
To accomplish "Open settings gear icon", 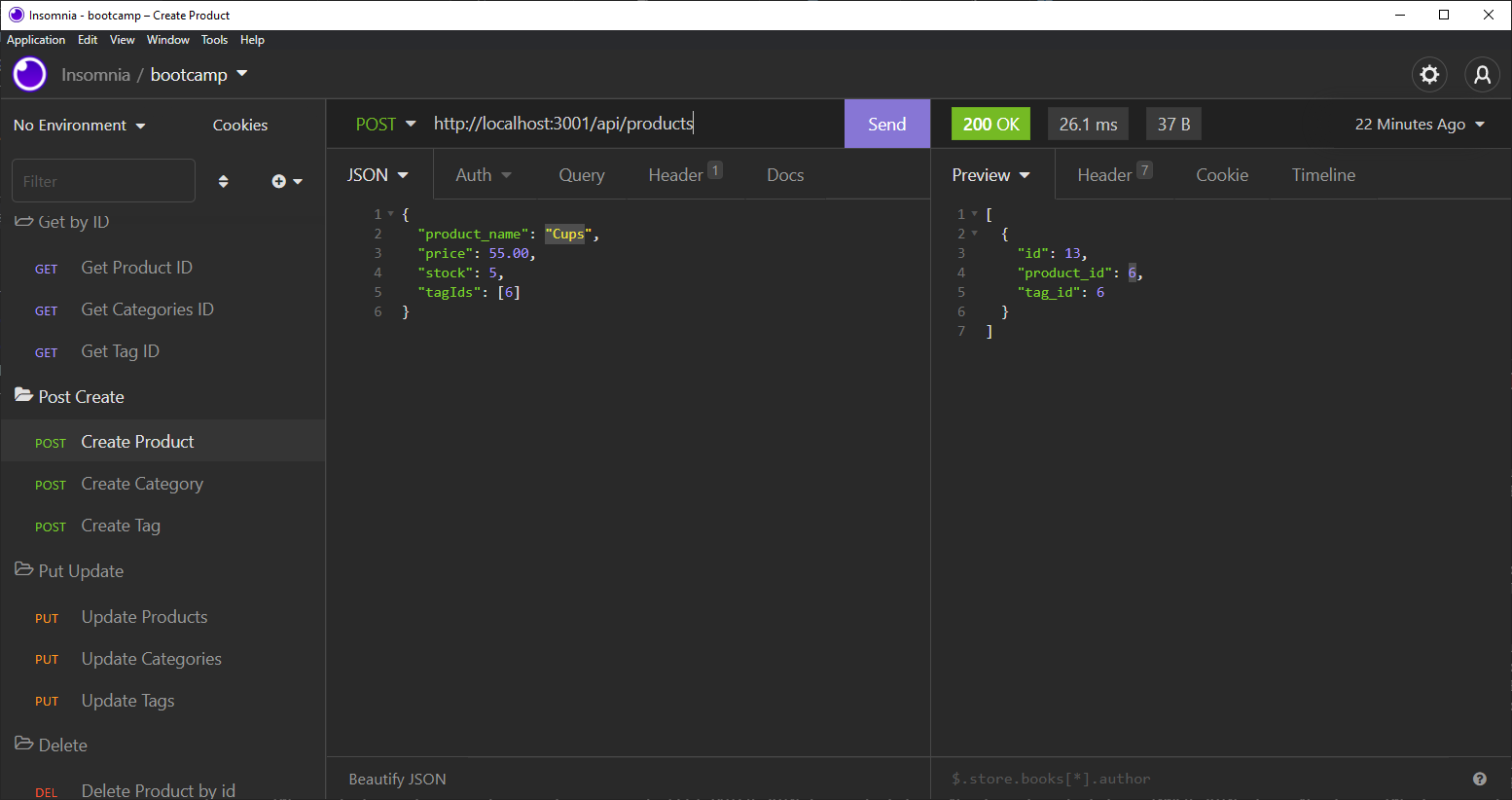I will [1429, 75].
